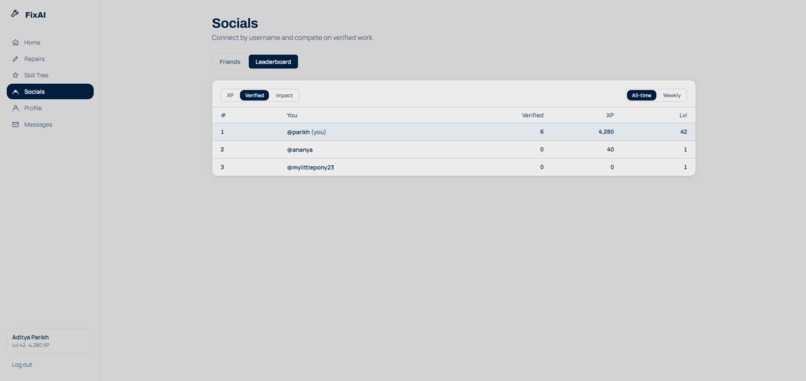The width and height of the screenshot is (806, 381).
Task: Go to Repairs in the sidebar
Action: (50, 59)
